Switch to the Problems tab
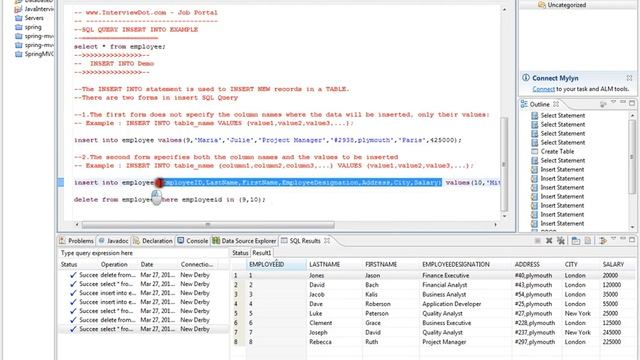640x360 pixels. (76, 241)
